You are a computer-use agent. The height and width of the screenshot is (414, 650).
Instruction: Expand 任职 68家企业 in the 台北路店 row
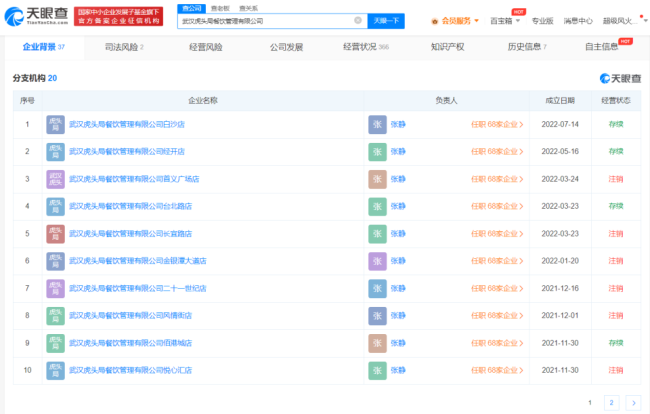pyautogui.click(x=497, y=206)
